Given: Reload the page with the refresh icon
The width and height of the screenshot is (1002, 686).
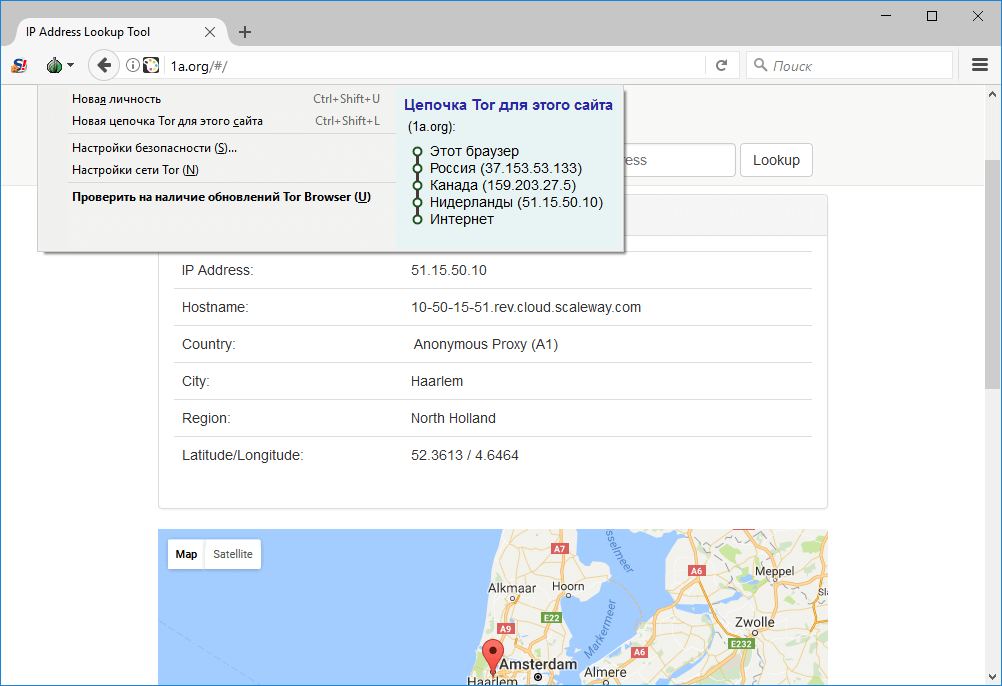Looking at the screenshot, I should tap(721, 66).
